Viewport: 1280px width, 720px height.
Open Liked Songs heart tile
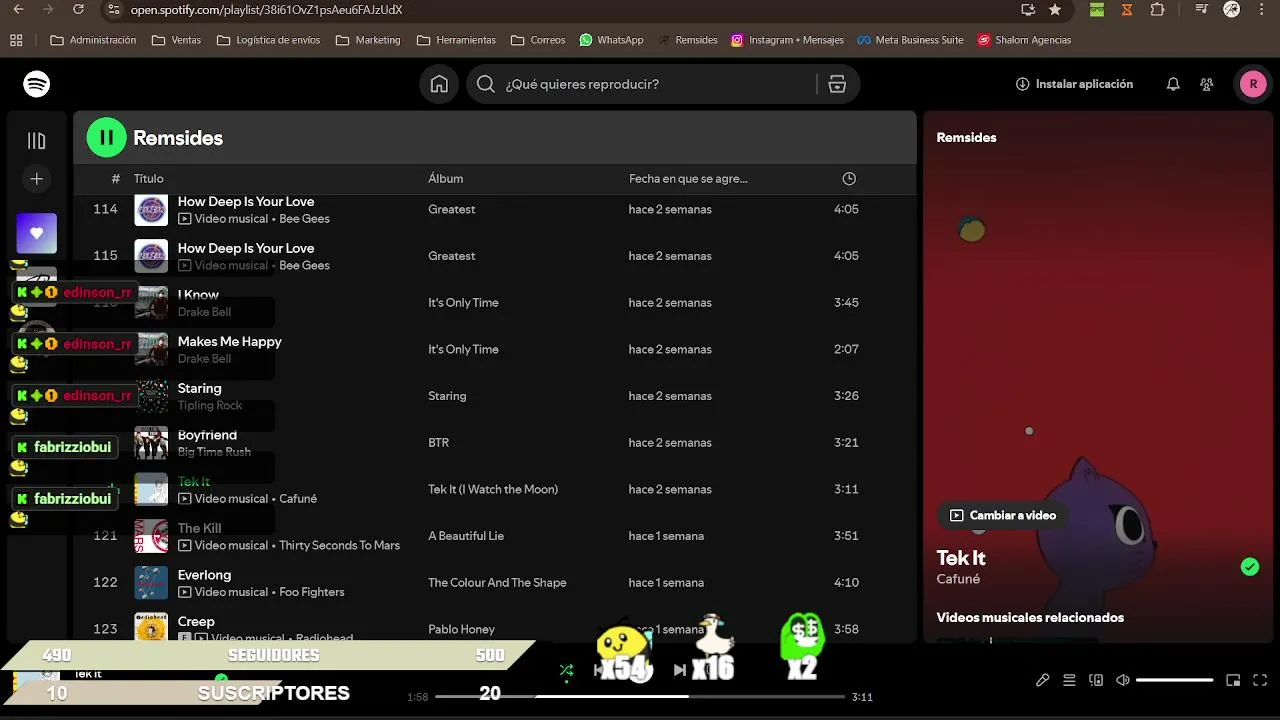(37, 233)
